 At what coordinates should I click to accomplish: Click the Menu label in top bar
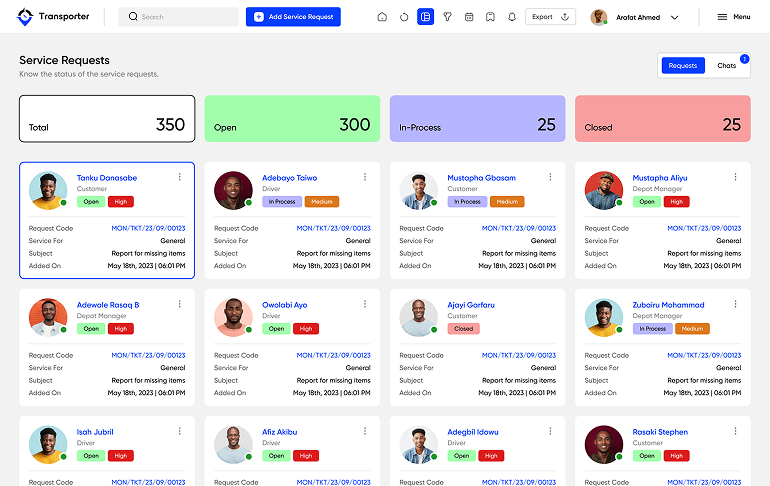click(x=742, y=17)
